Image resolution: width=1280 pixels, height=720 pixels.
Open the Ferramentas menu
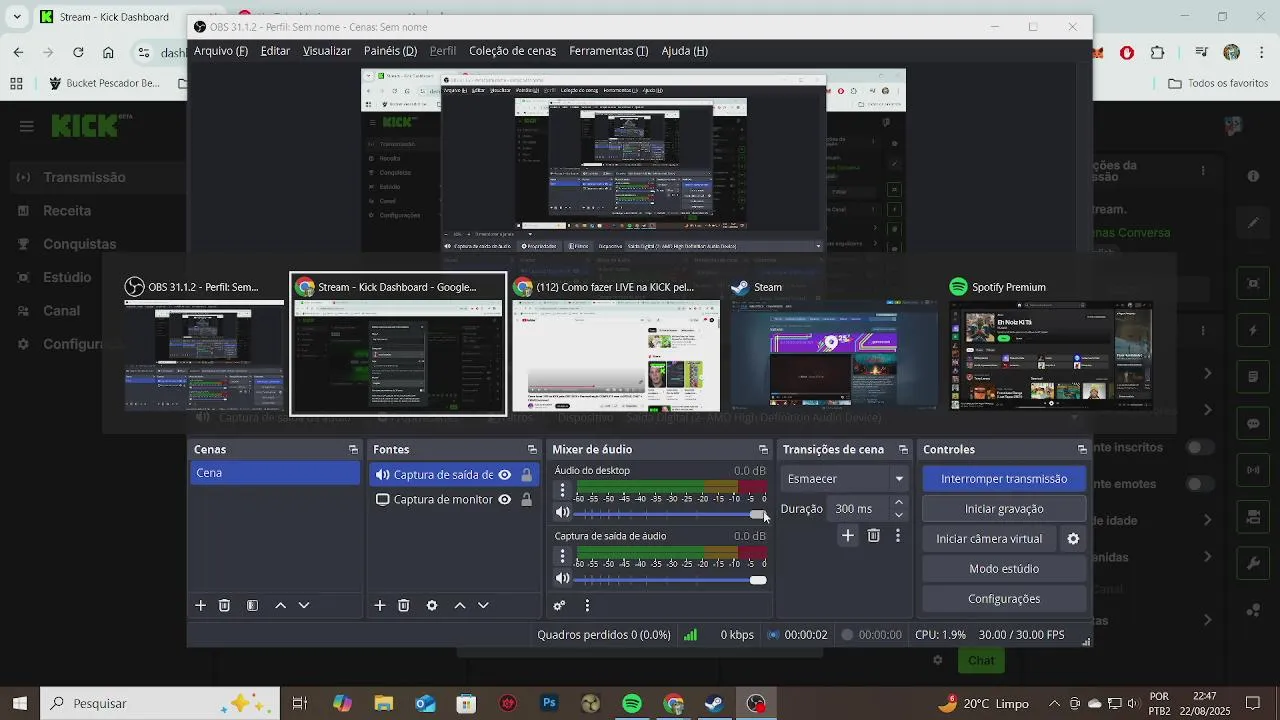tap(608, 51)
